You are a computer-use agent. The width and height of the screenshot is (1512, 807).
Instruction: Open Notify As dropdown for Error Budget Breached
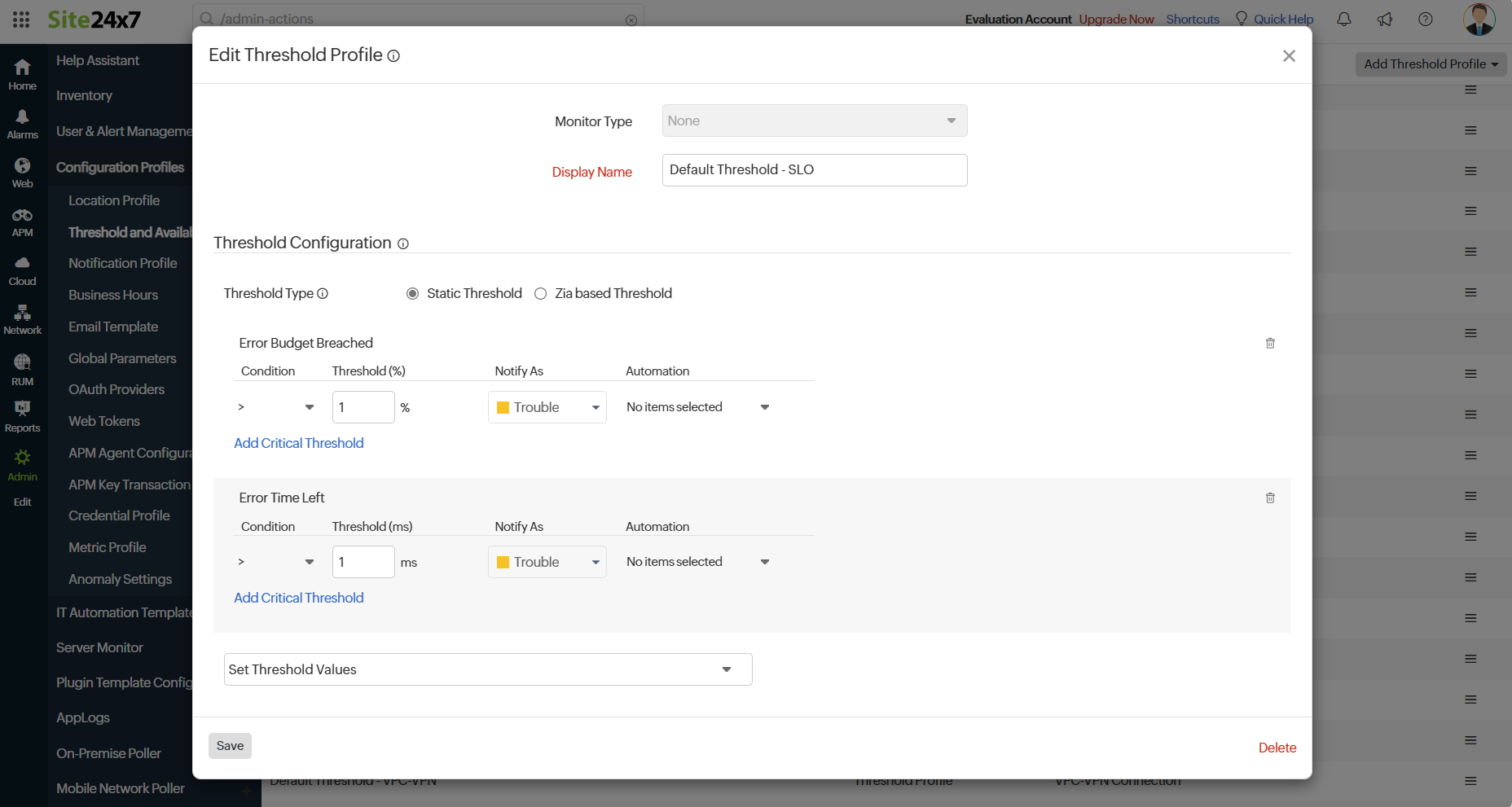coord(547,407)
